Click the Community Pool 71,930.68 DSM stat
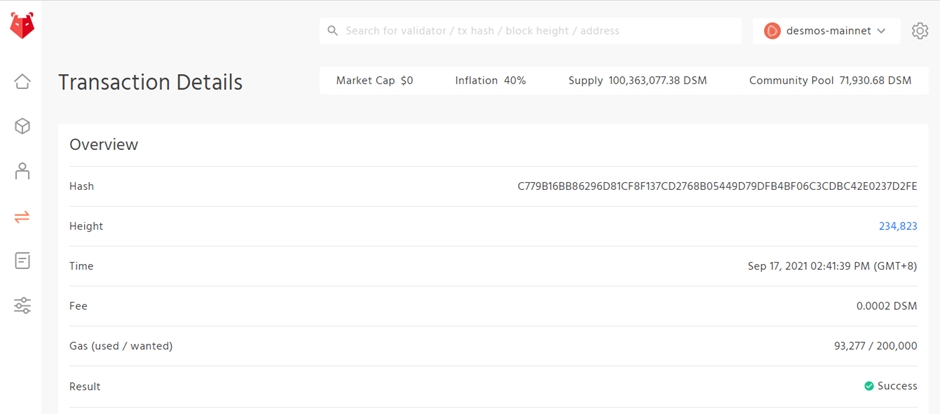 click(830, 80)
